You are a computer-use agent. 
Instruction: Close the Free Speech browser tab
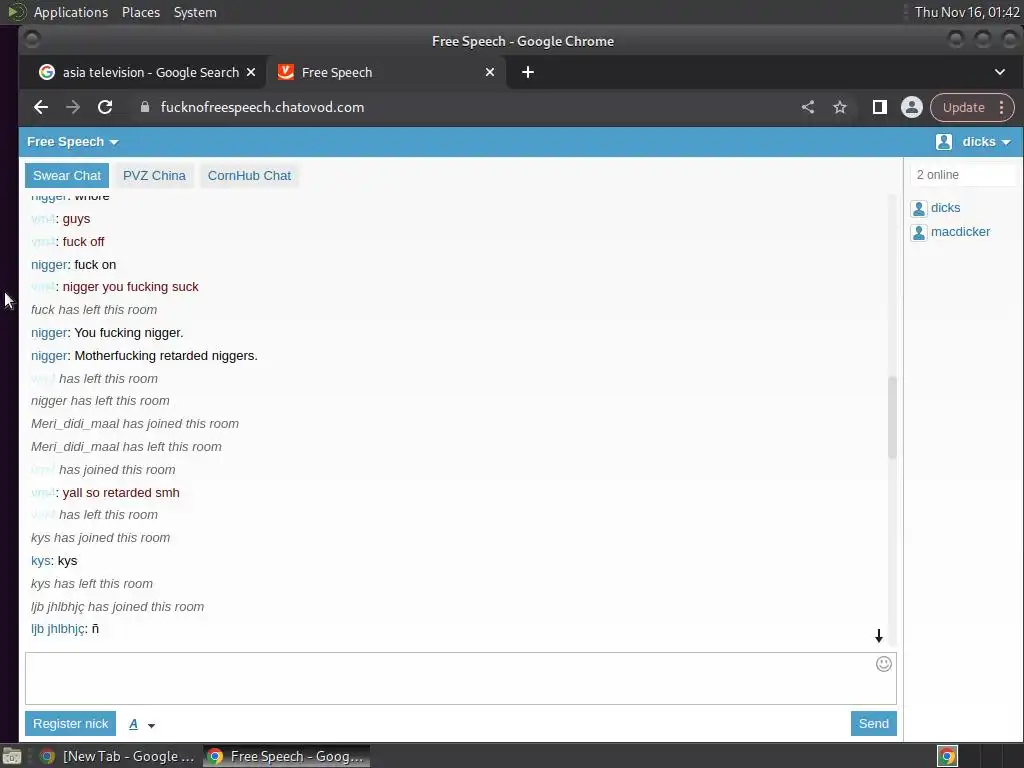(490, 72)
